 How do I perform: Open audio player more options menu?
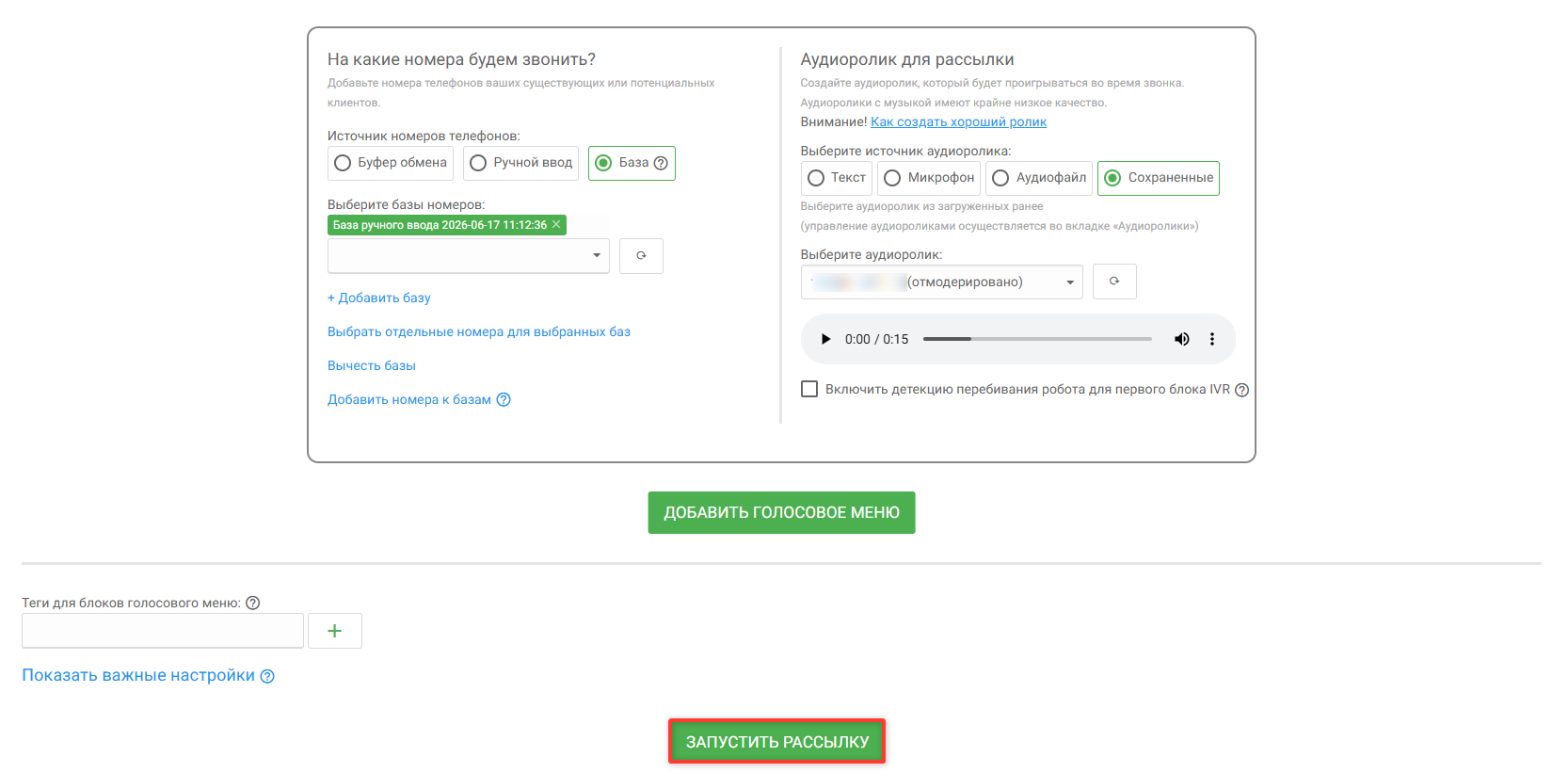(1212, 339)
